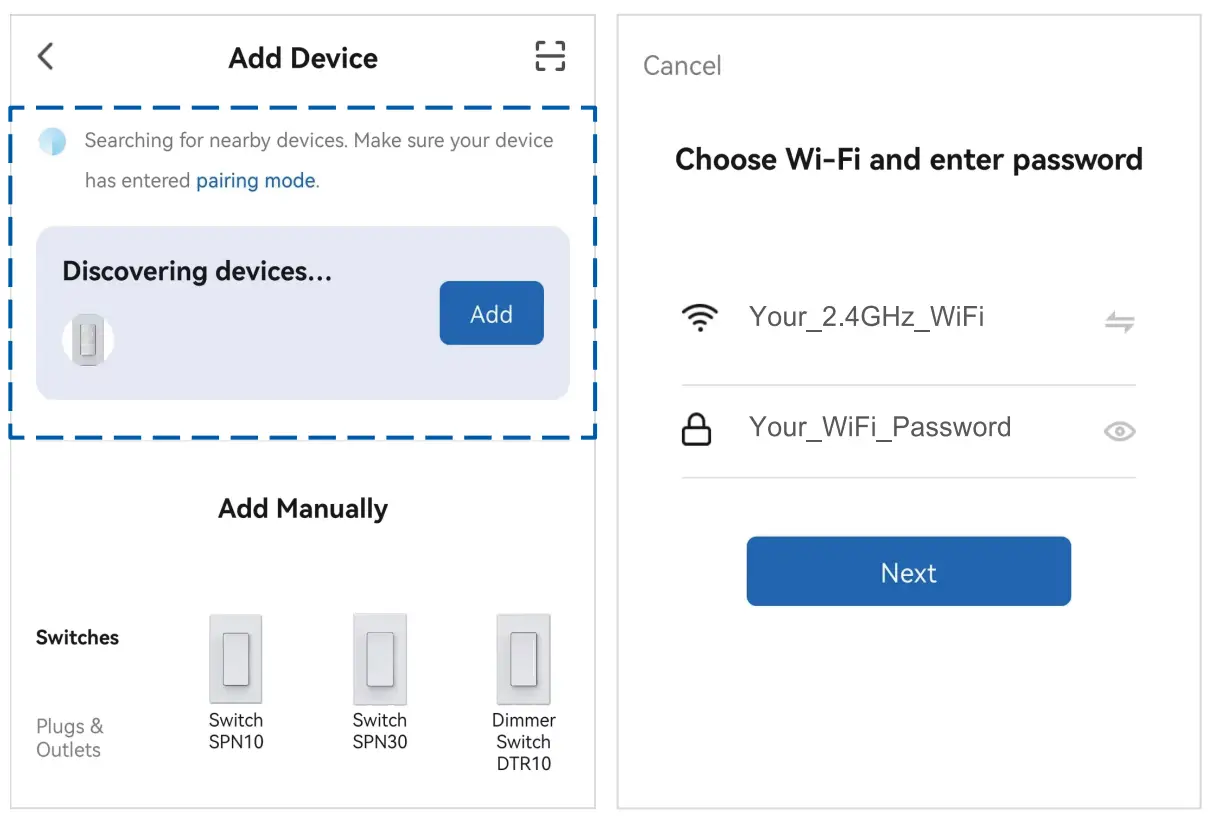
Task: Toggle password visibility eye icon
Action: [x=1119, y=431]
